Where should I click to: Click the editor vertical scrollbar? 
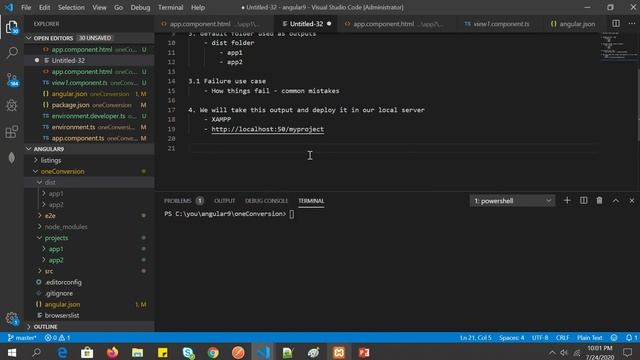pyautogui.click(x=638, y=105)
